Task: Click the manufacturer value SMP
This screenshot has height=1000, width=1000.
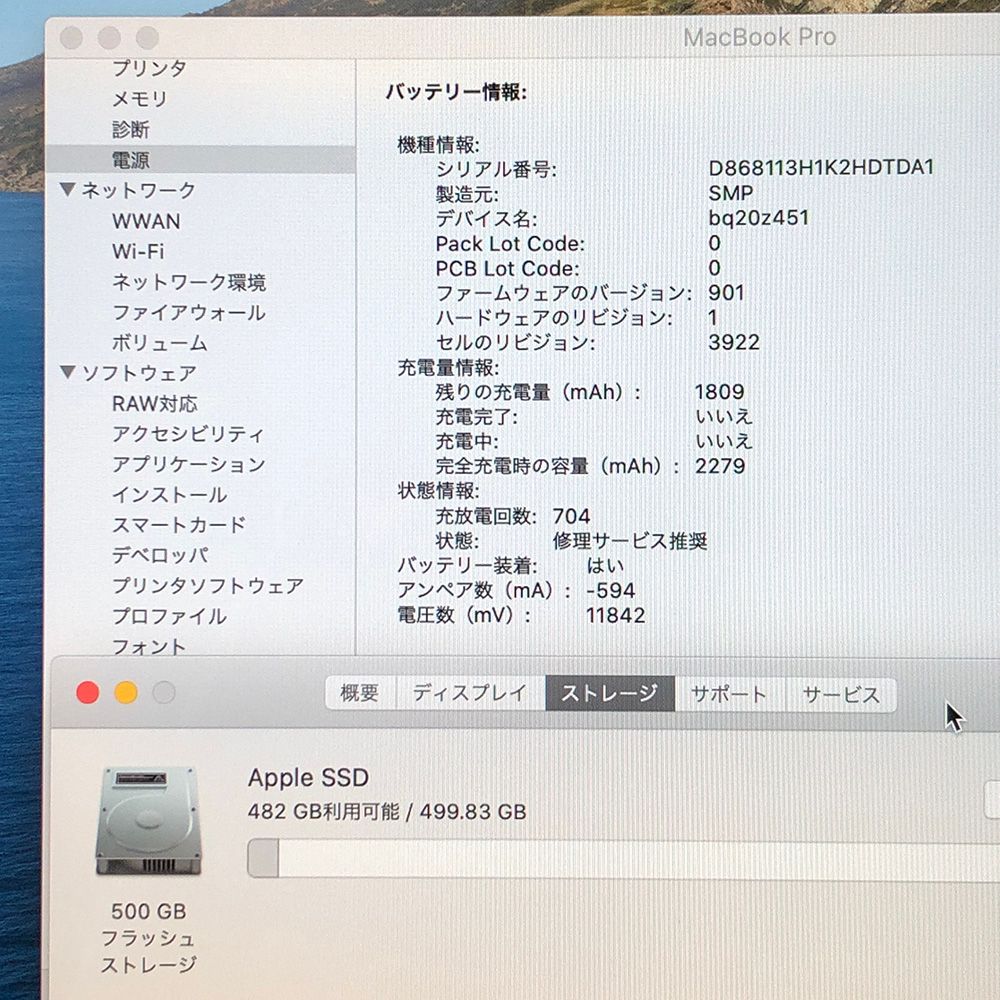Action: [x=731, y=193]
